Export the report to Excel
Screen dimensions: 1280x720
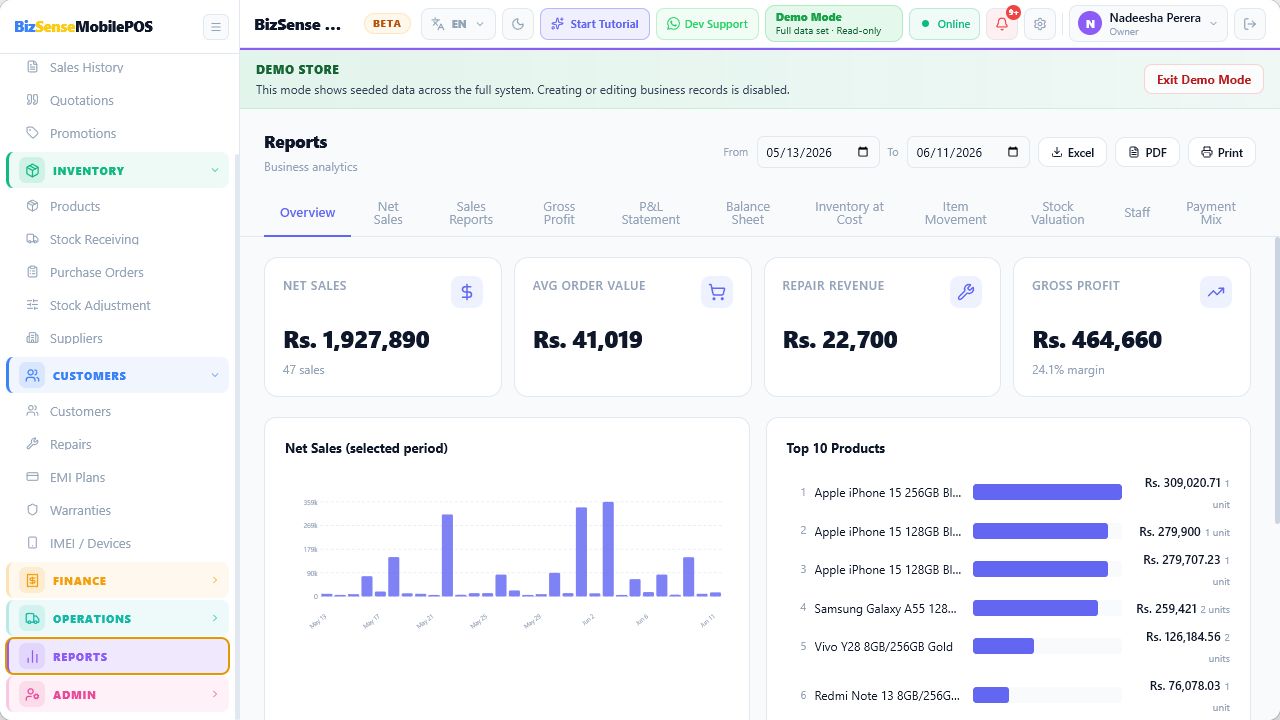[1072, 152]
